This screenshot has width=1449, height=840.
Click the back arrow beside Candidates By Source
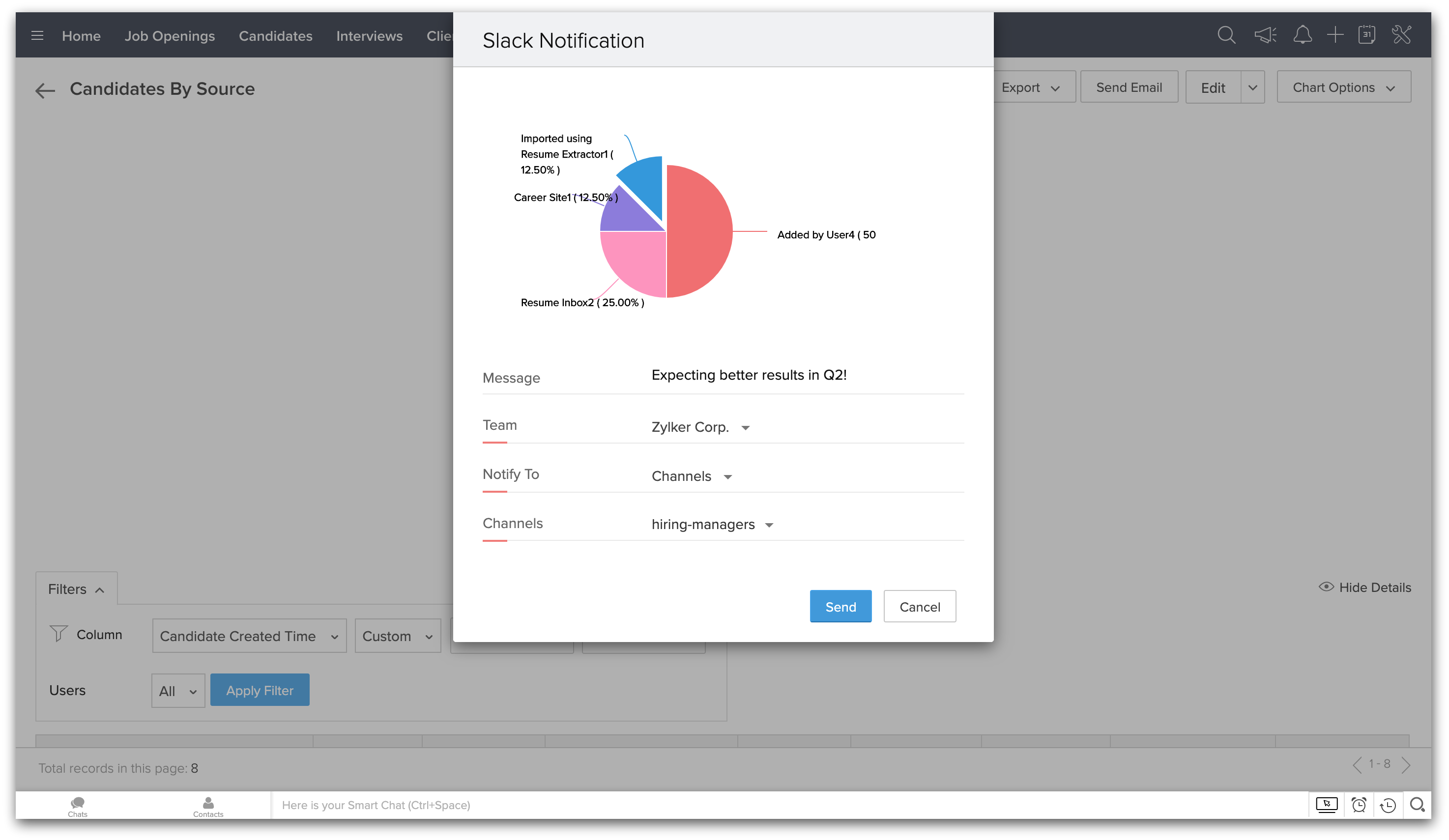(x=45, y=90)
